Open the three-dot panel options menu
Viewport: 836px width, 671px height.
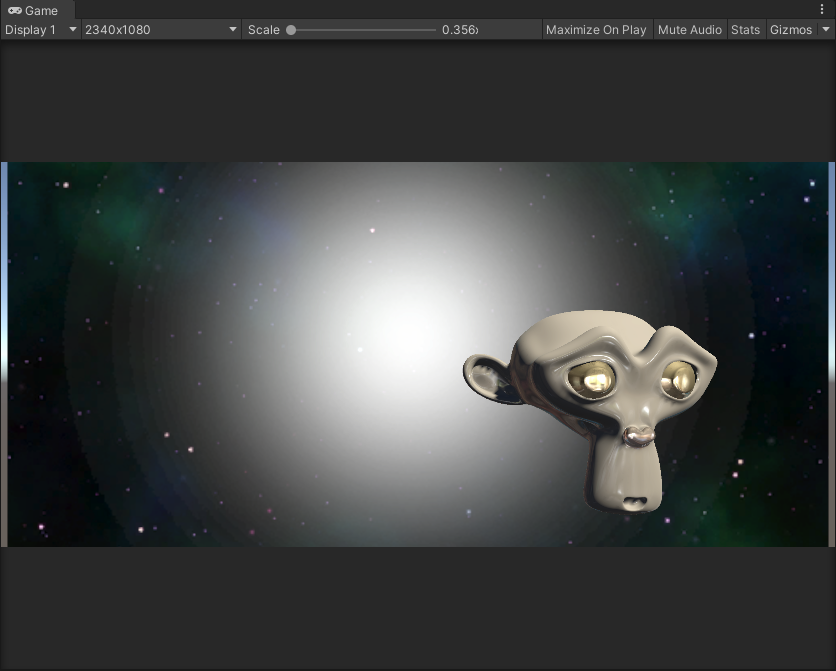point(822,10)
